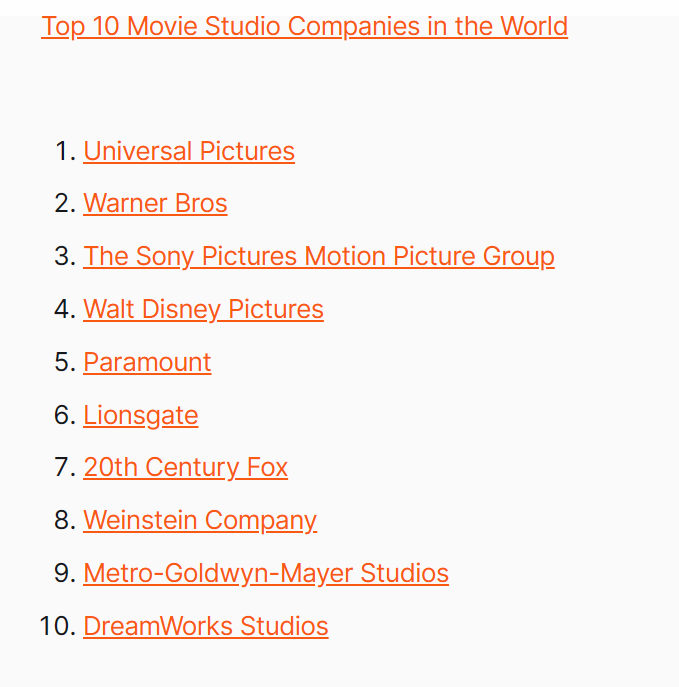This screenshot has width=679, height=687.
Task: Click the Lionsgate link
Action: click(141, 415)
